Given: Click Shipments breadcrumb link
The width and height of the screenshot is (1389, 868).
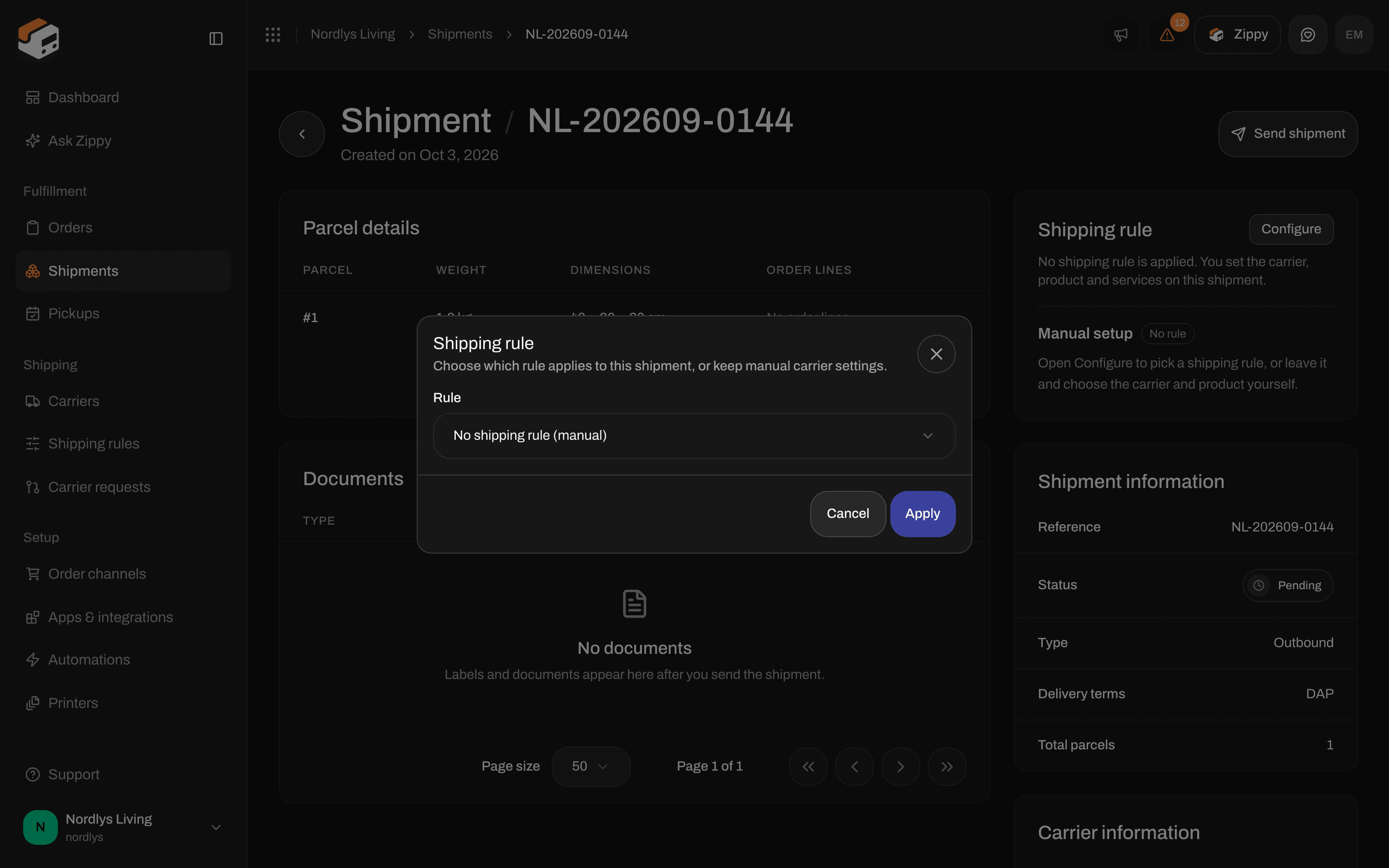Looking at the screenshot, I should point(460,34).
